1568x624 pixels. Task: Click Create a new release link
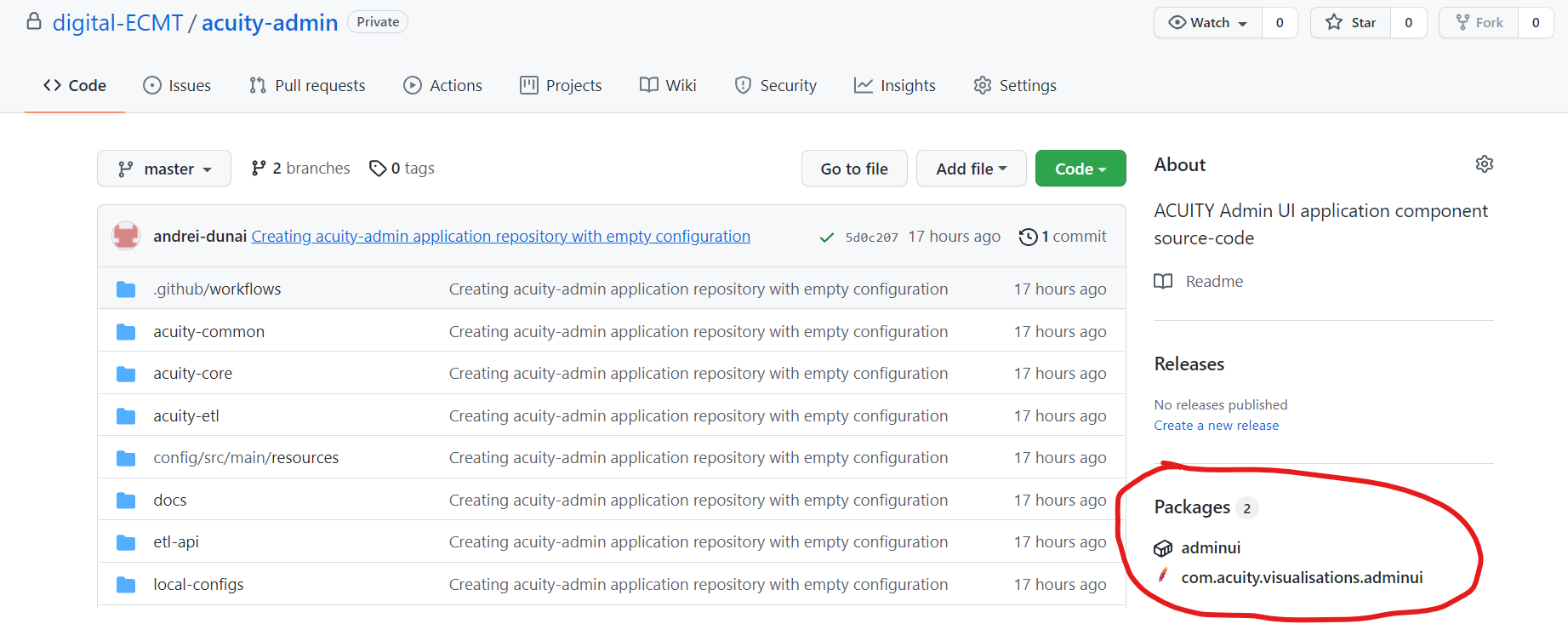pos(1217,426)
